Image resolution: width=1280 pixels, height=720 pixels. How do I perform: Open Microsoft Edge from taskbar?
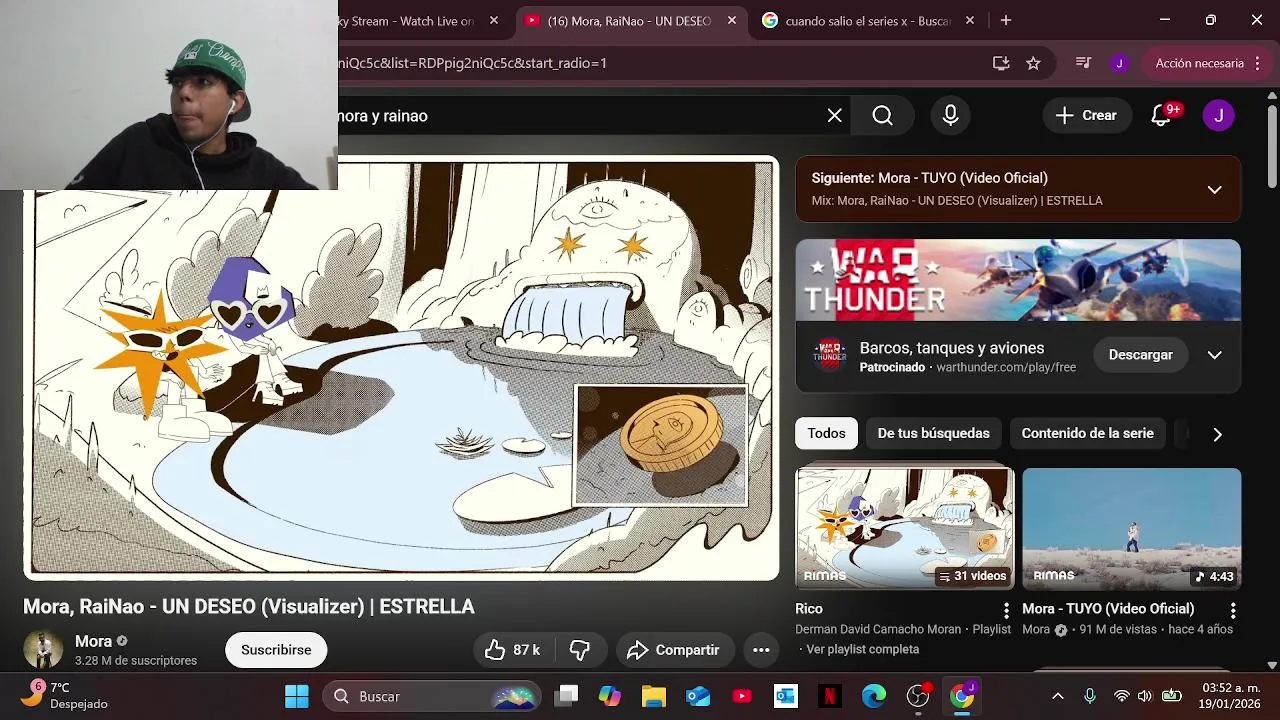[x=874, y=696]
